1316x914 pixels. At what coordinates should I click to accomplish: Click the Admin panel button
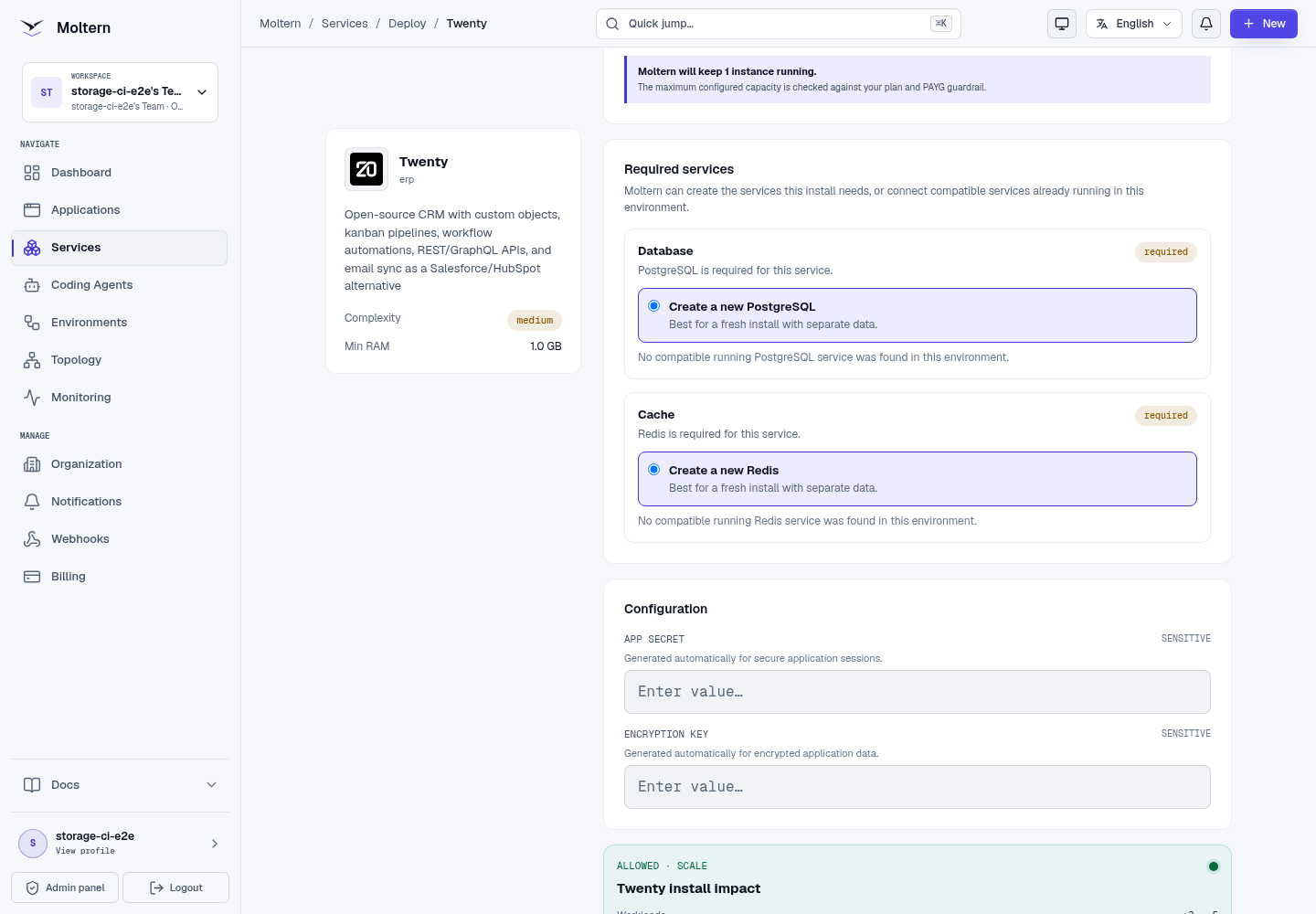pos(65,887)
